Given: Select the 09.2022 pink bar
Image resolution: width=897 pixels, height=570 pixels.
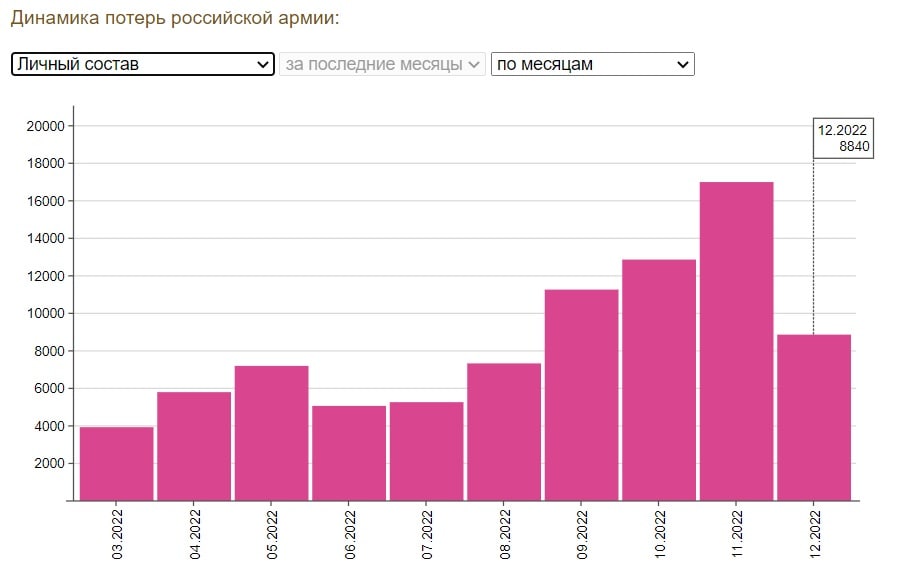Looking at the screenshot, I should (x=581, y=395).
